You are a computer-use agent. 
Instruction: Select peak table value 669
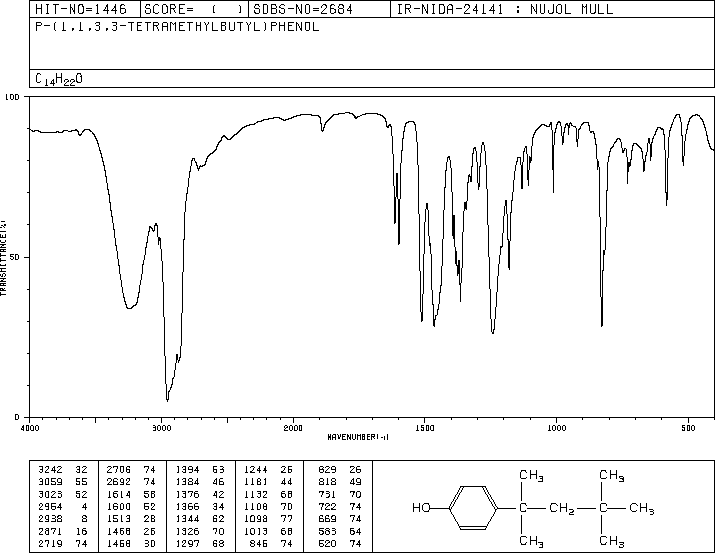327,519
